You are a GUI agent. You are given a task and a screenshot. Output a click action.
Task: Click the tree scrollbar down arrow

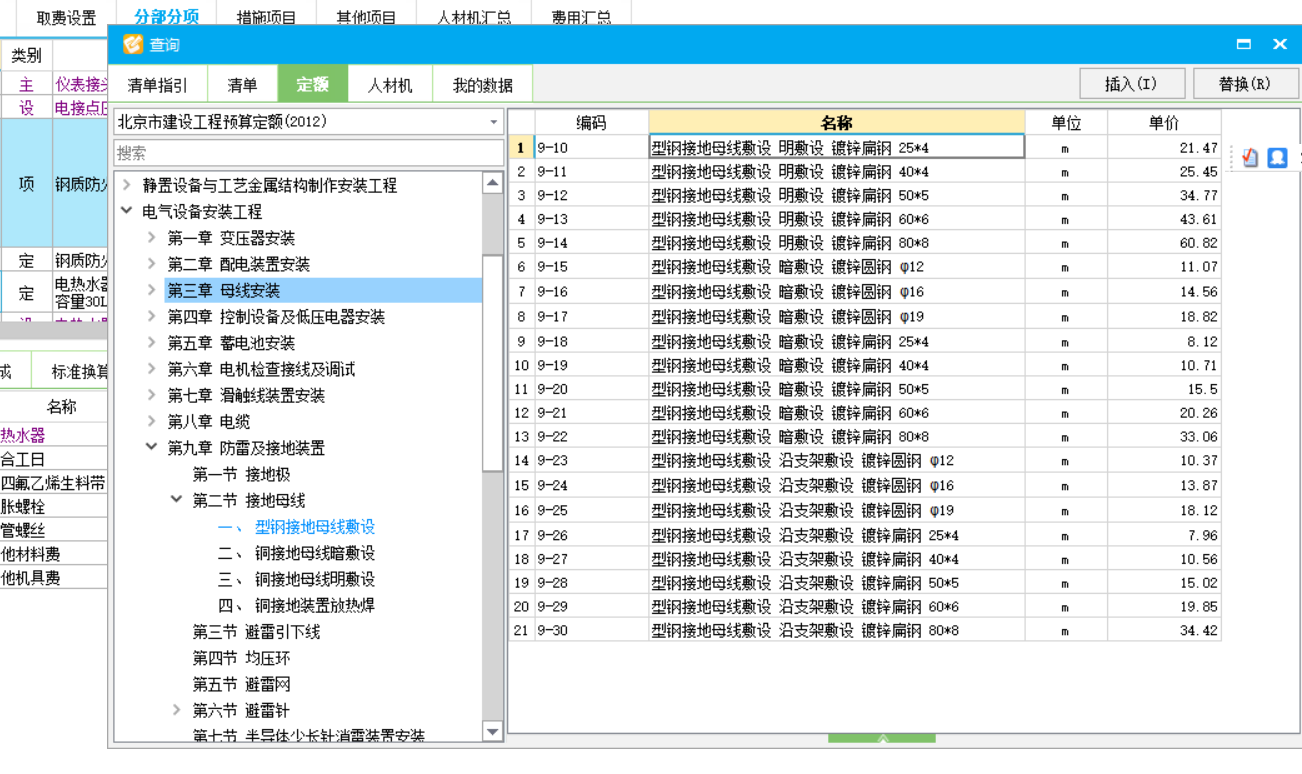click(492, 732)
